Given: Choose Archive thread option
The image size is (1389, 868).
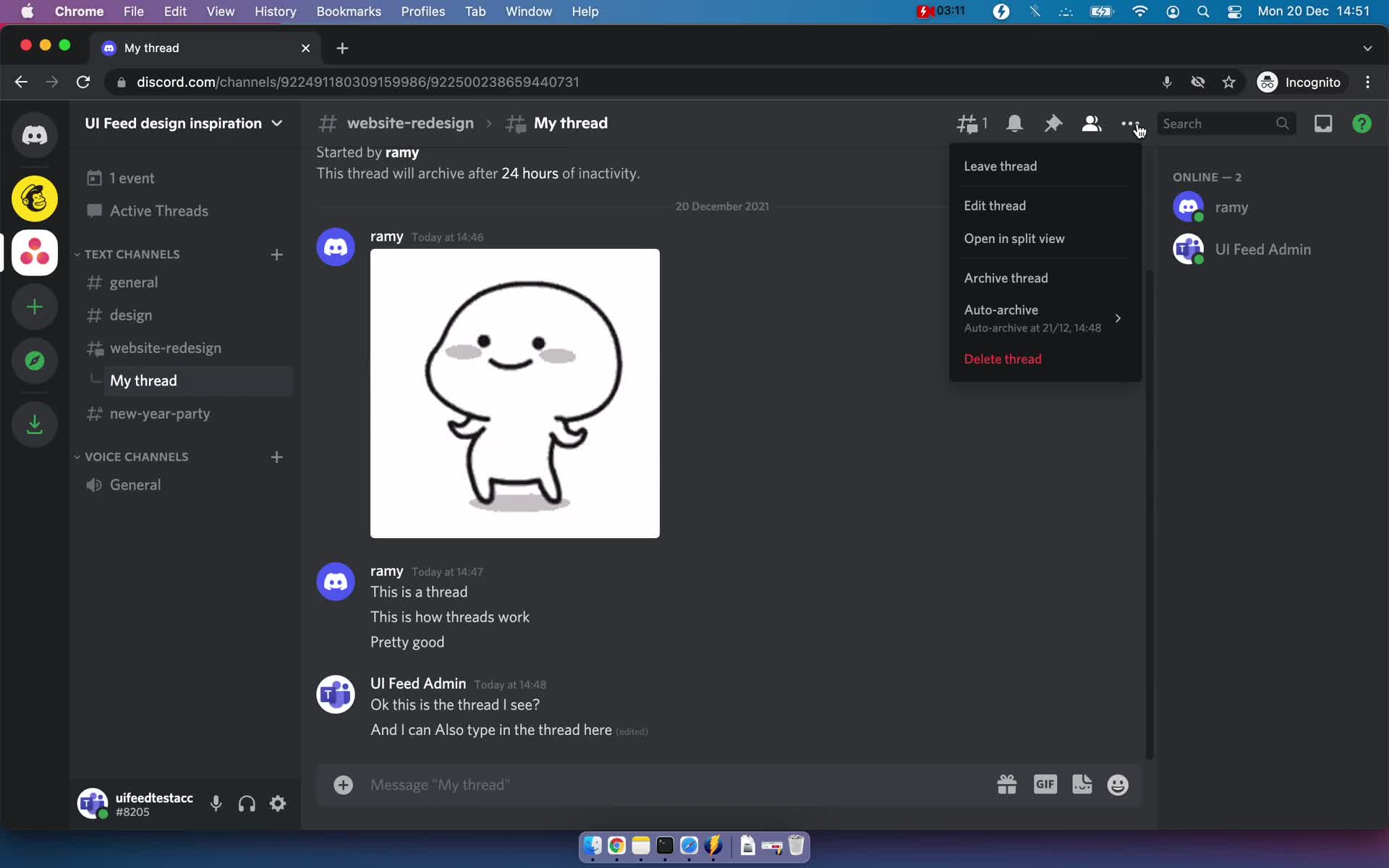Looking at the screenshot, I should point(1045,278).
